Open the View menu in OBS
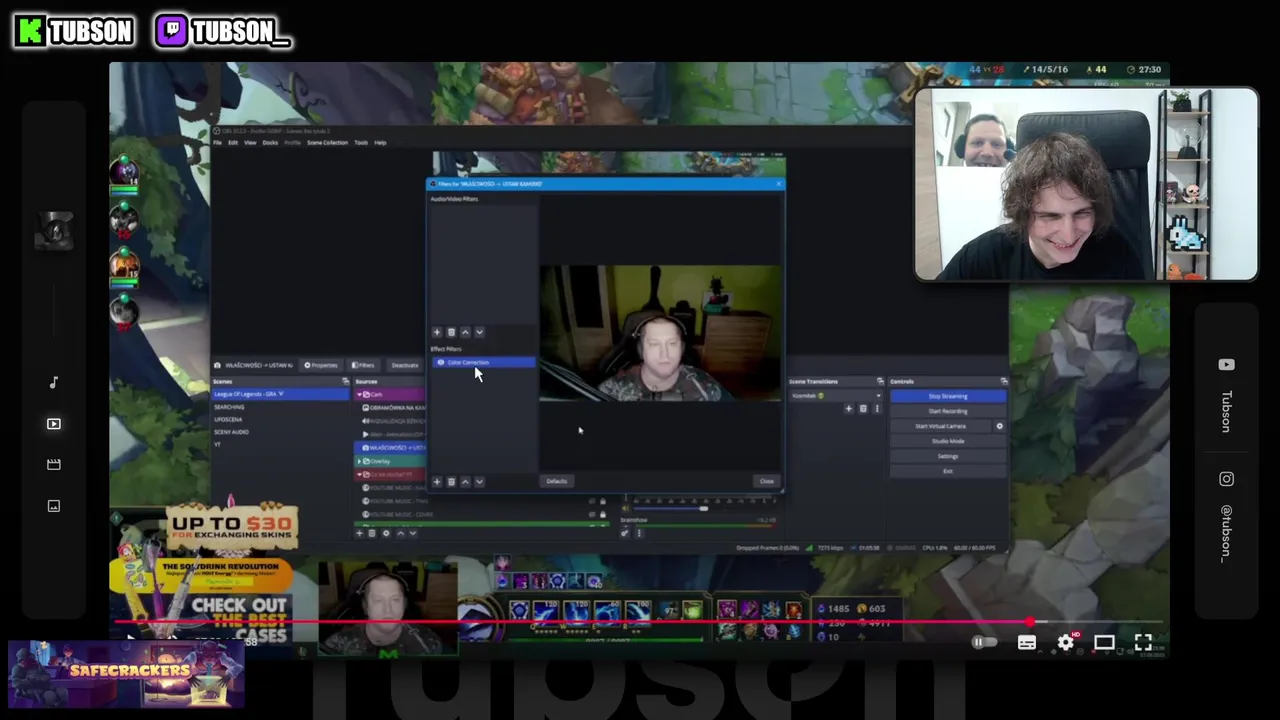Image resolution: width=1280 pixels, height=720 pixels. (x=250, y=142)
